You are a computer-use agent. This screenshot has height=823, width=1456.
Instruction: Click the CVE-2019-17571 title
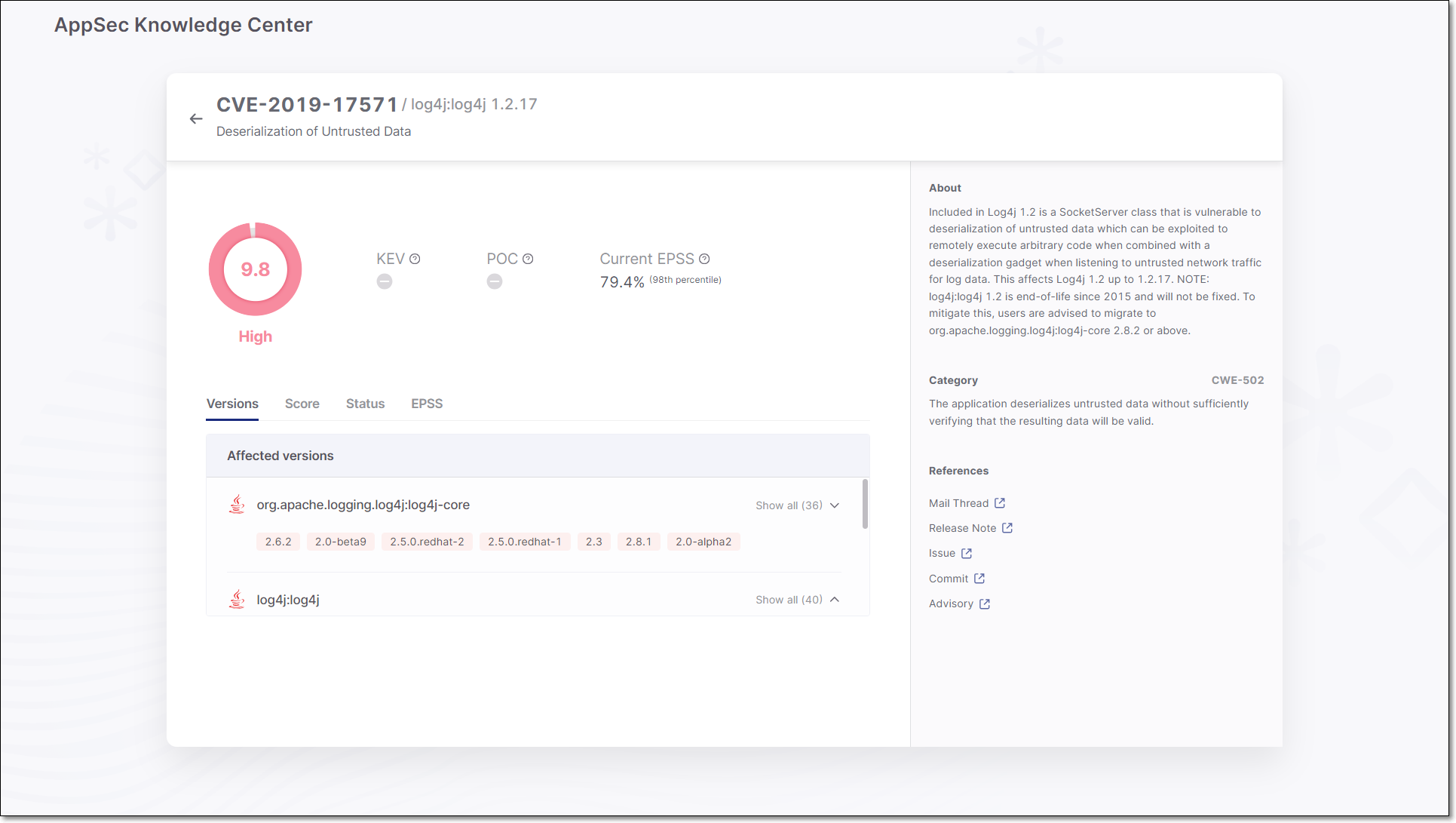point(307,105)
